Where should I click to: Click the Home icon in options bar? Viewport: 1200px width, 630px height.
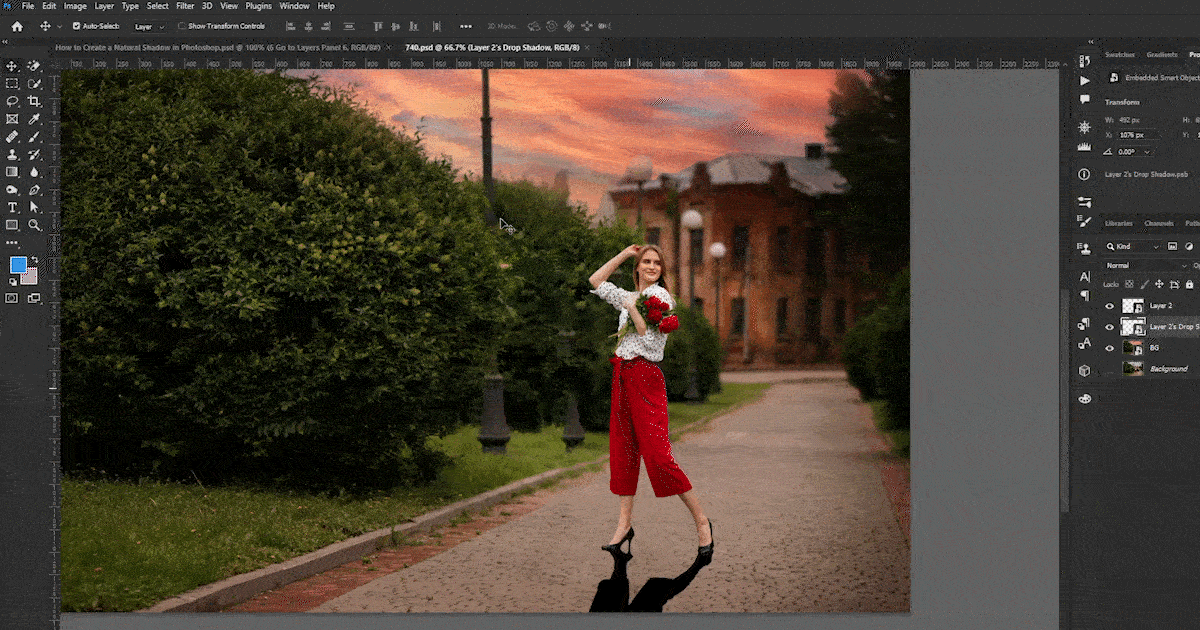click(x=17, y=26)
